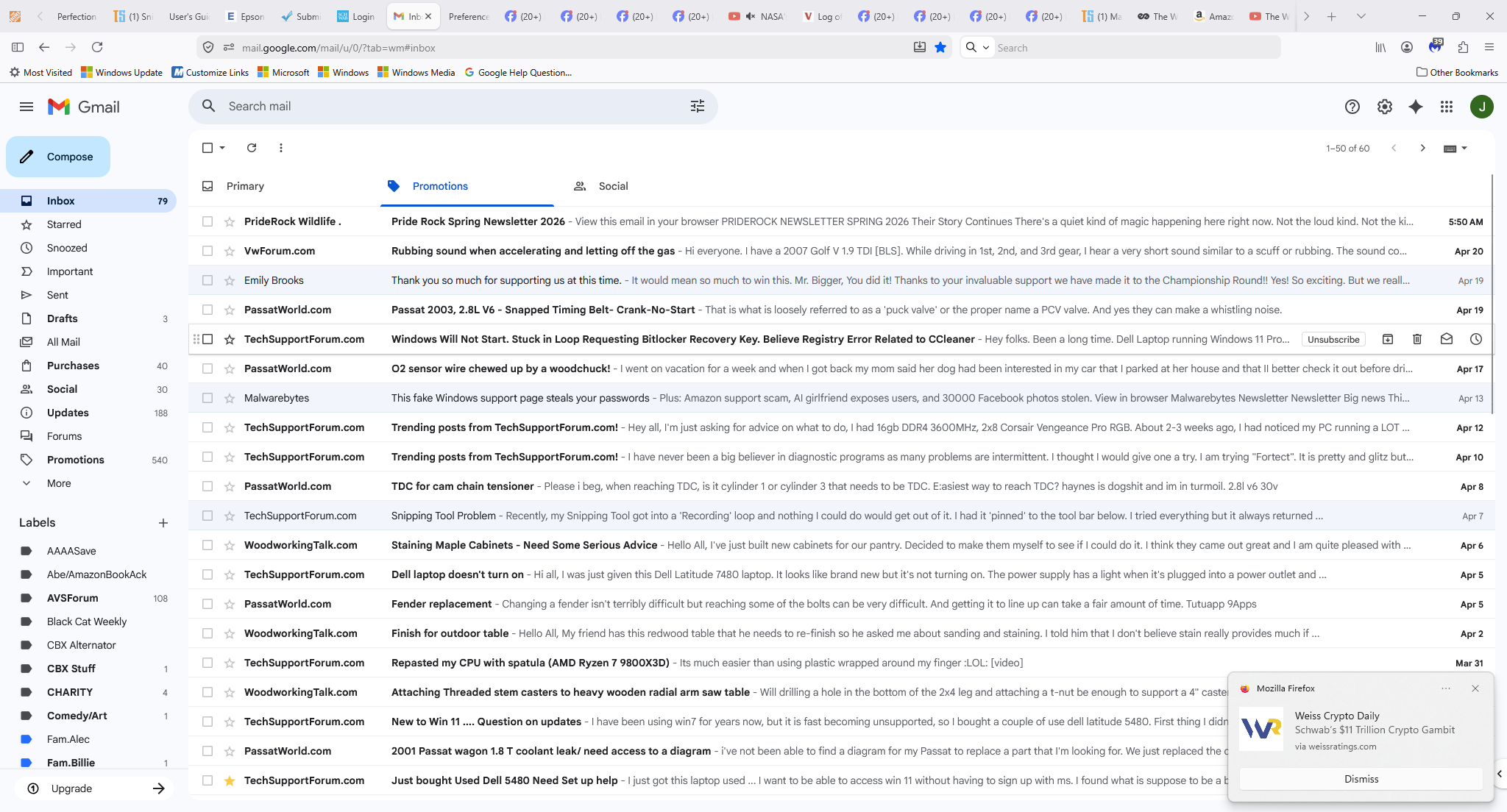Switch to the Primary tab
Viewport: 1507px width, 812px height.
pyautogui.click(x=245, y=186)
